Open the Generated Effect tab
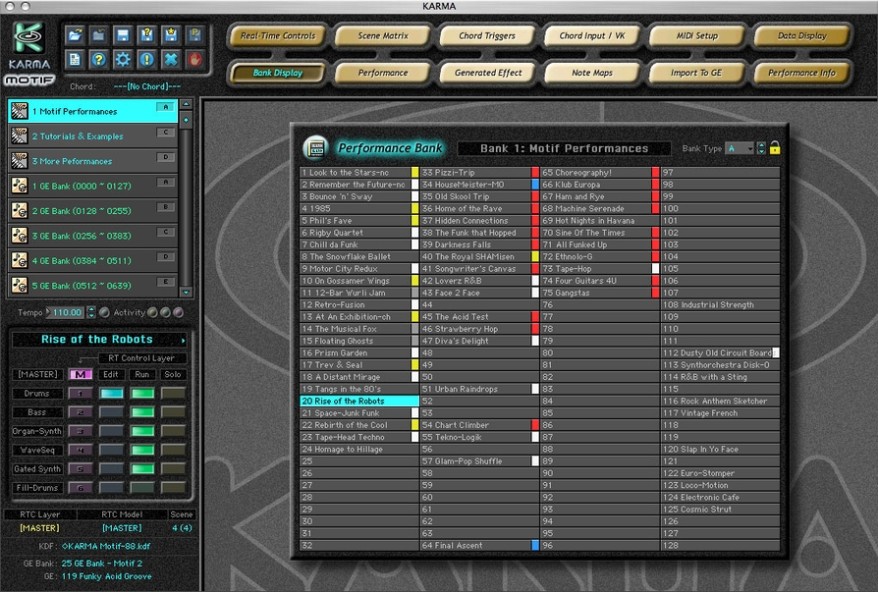Image resolution: width=878 pixels, height=592 pixels. click(488, 73)
